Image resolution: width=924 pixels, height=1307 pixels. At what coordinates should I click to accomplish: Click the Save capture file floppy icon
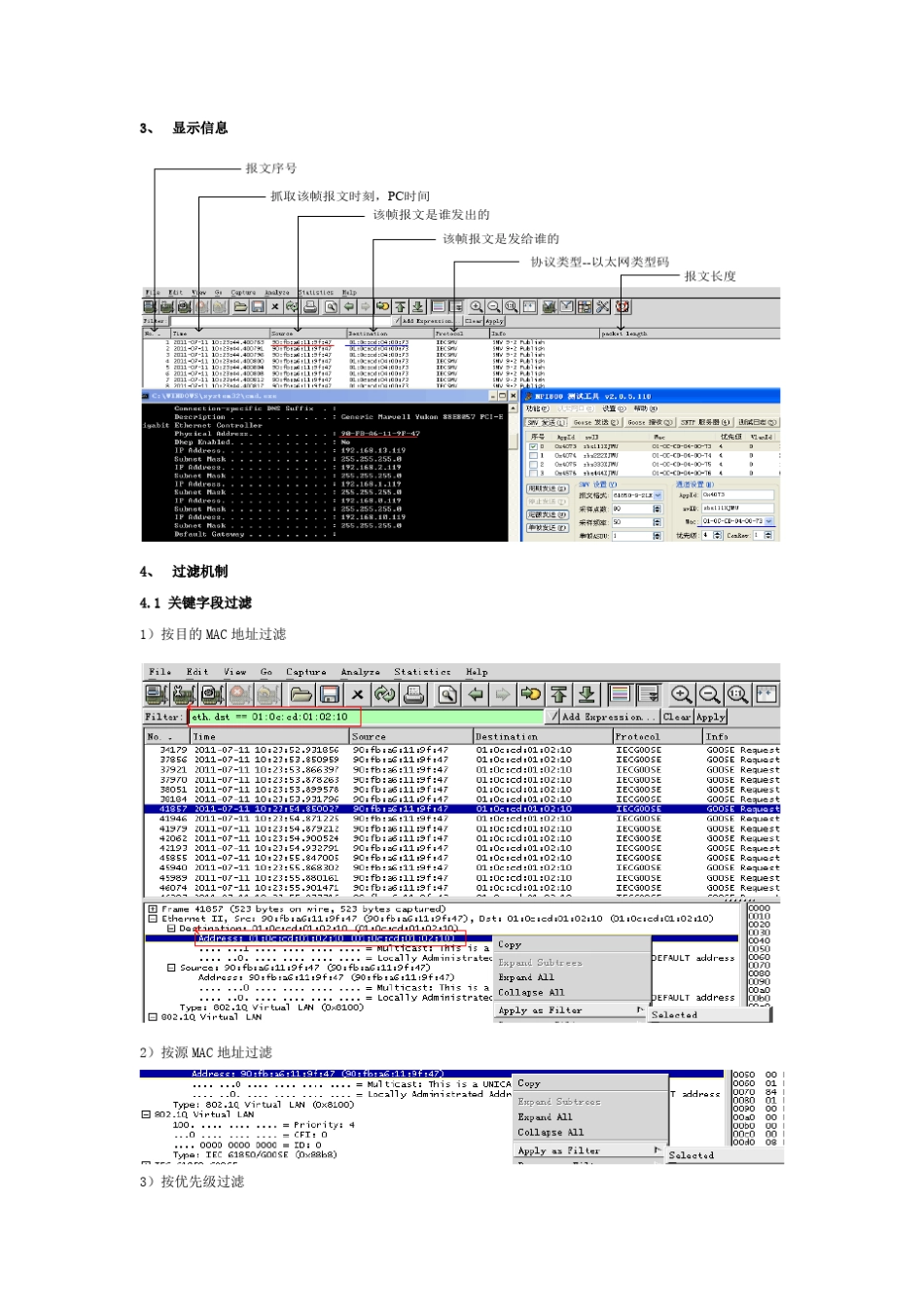point(330,694)
